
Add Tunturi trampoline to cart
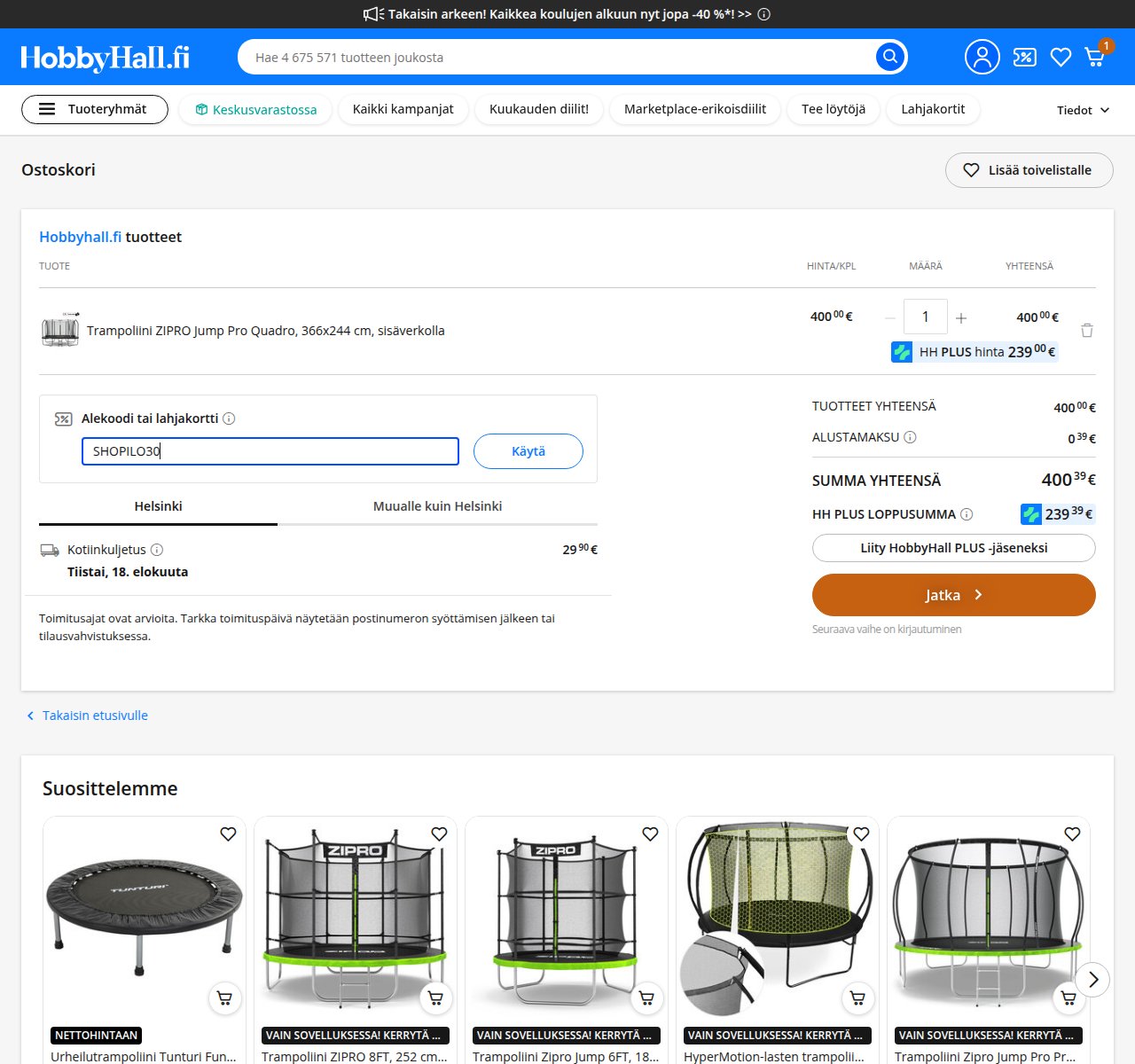225,998
